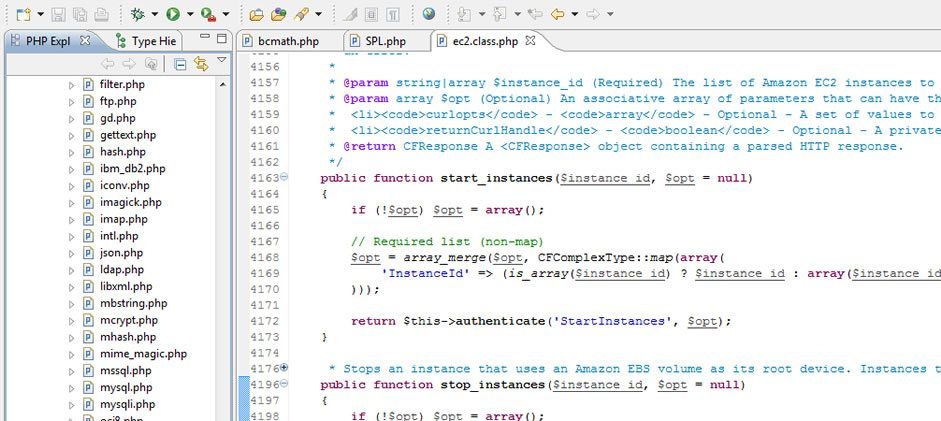Image resolution: width=941 pixels, height=421 pixels.
Task: Click the Debug bug icon in toolbar
Action: coord(137,14)
